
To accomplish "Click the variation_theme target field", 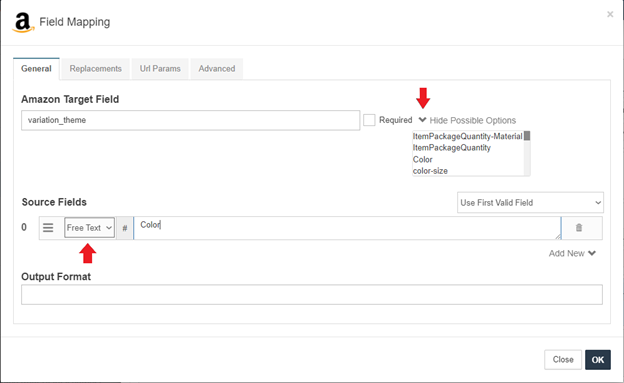I will (x=191, y=120).
